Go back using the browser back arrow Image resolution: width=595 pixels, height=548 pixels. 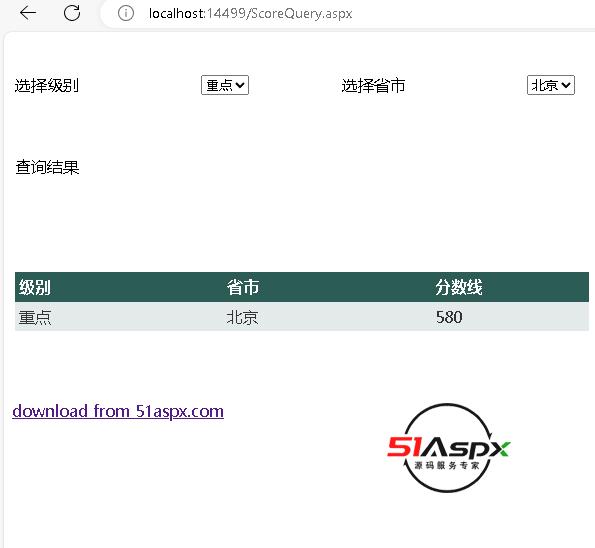pos(28,13)
